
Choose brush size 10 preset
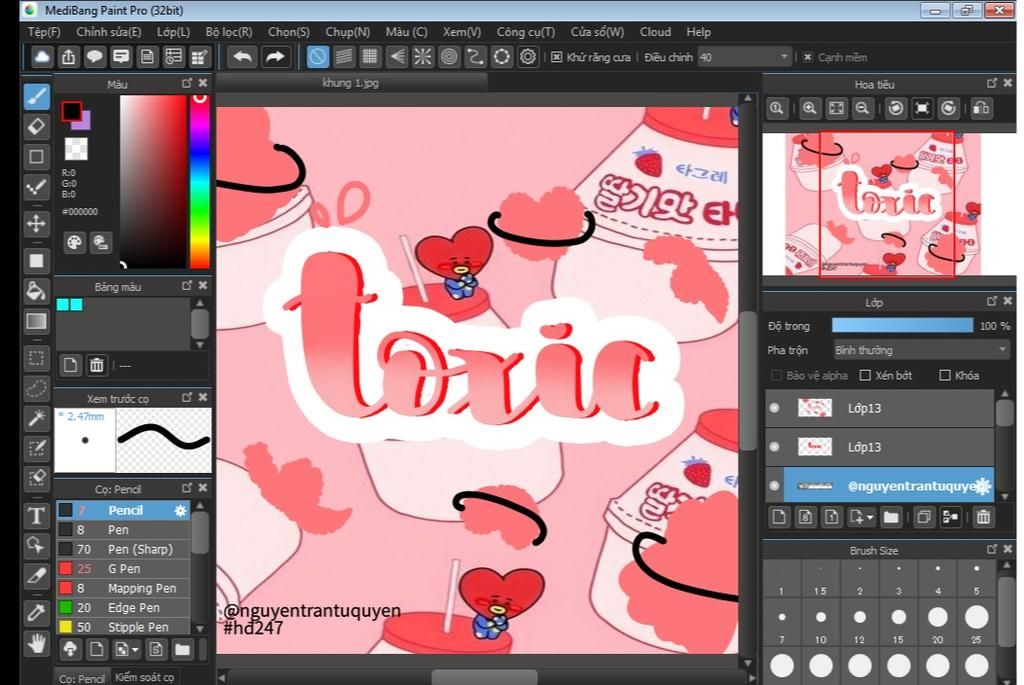(x=820, y=618)
